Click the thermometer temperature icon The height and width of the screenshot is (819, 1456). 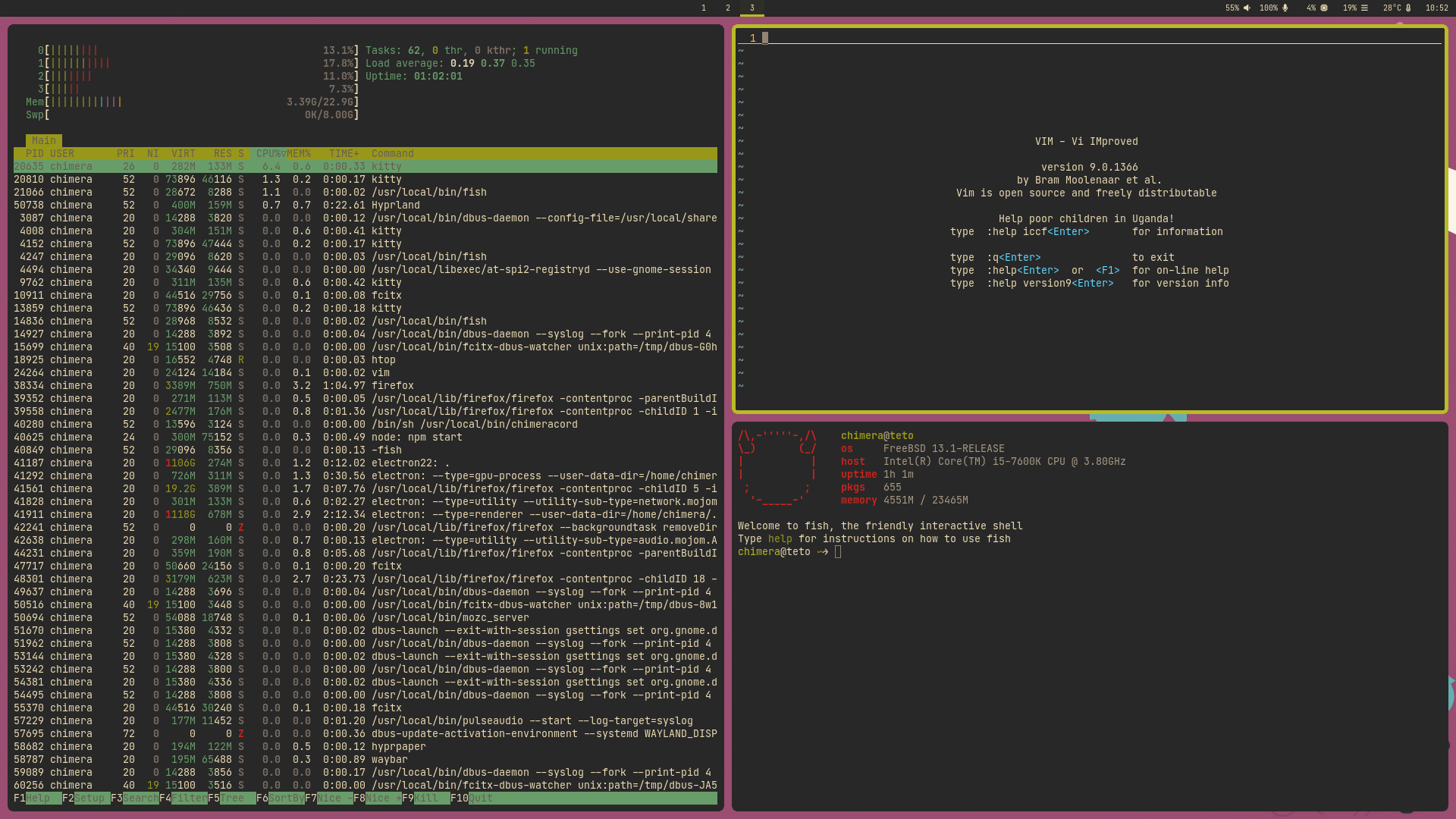pos(1408,8)
